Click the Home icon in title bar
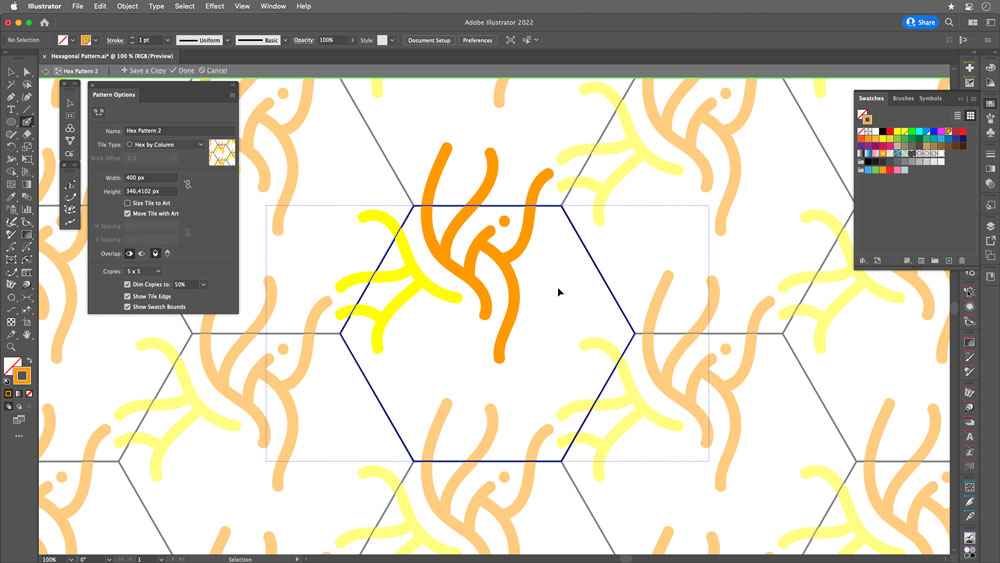1000x563 pixels. pyautogui.click(x=45, y=22)
